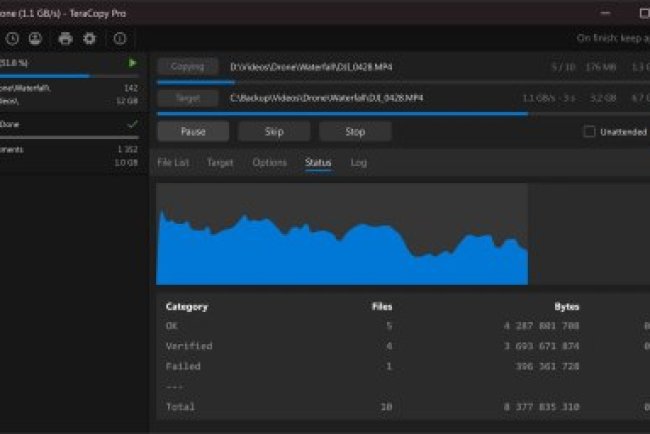Screen dimensions: 650x434
Task: Open the On finish dropdown
Action: tap(613, 38)
